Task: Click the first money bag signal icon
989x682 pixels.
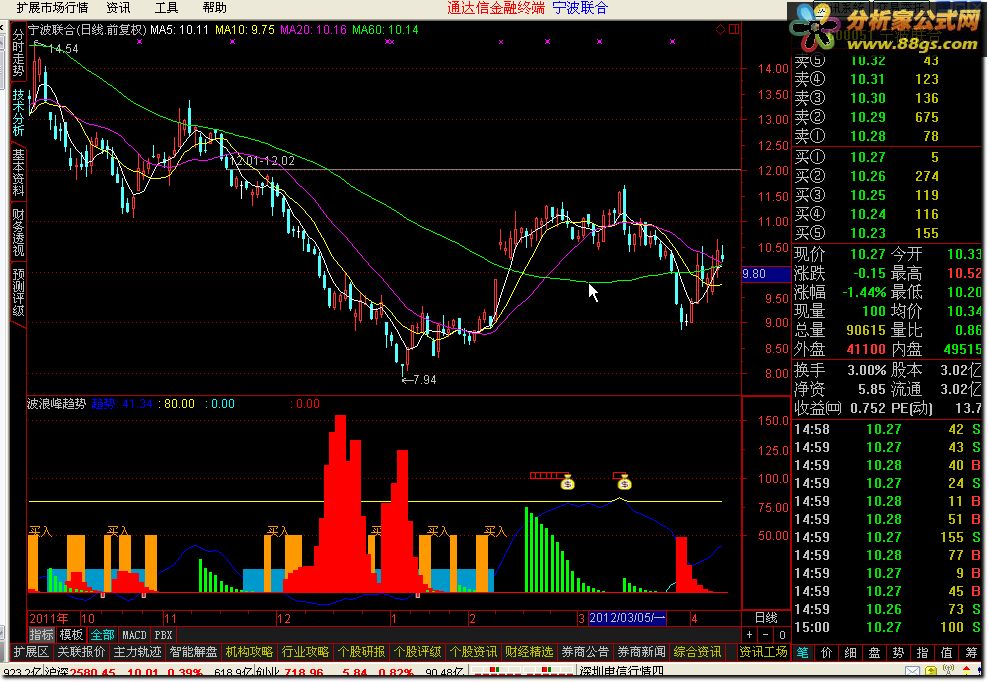Action: (568, 483)
